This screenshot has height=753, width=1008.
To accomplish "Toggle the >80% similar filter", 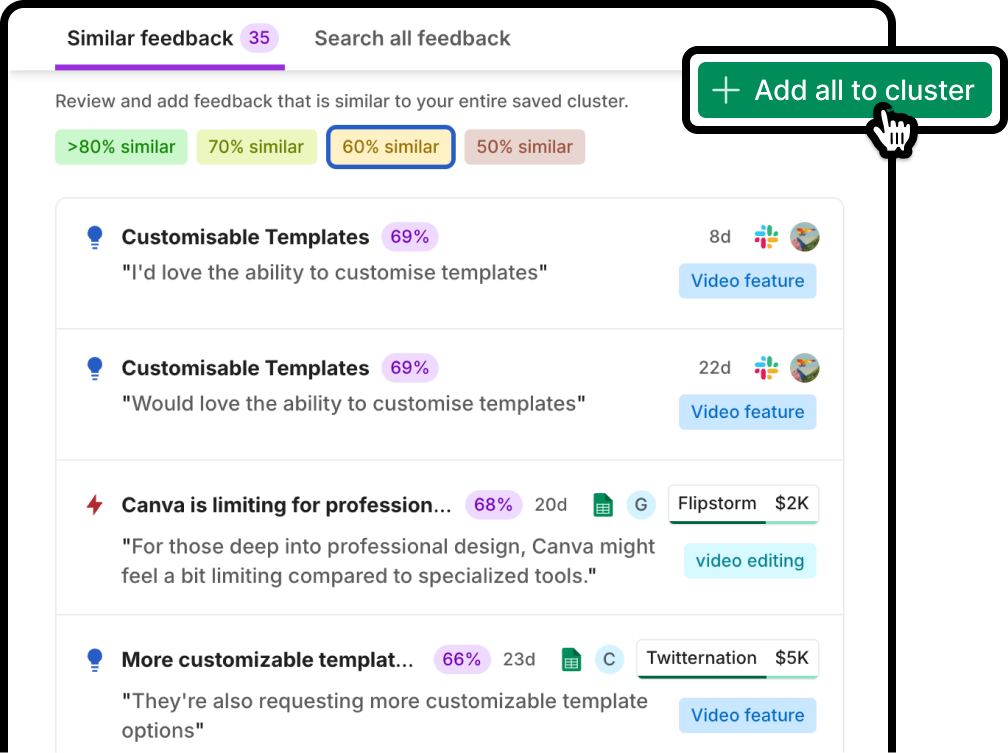I will click(121, 147).
